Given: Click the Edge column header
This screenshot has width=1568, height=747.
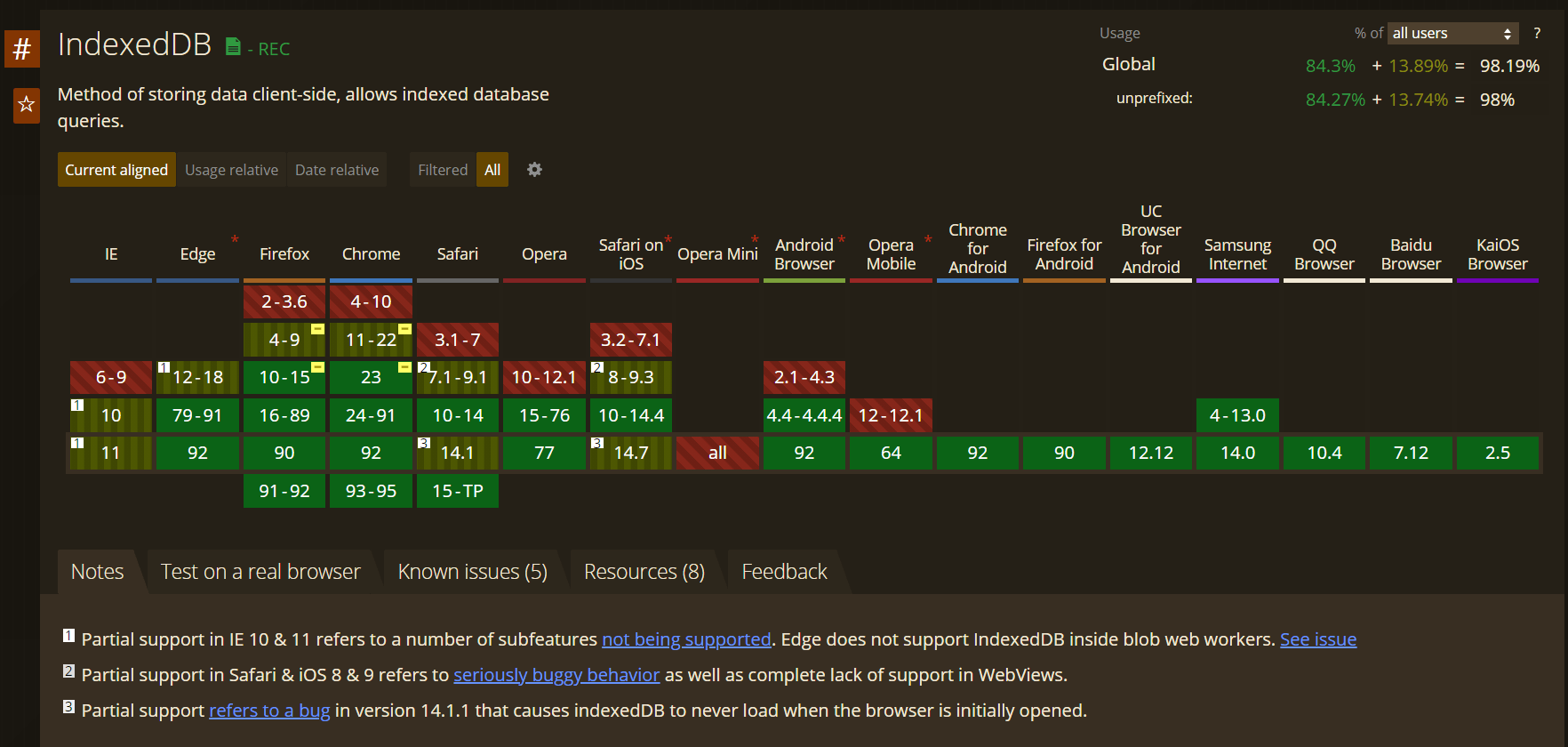Looking at the screenshot, I should tap(197, 254).
